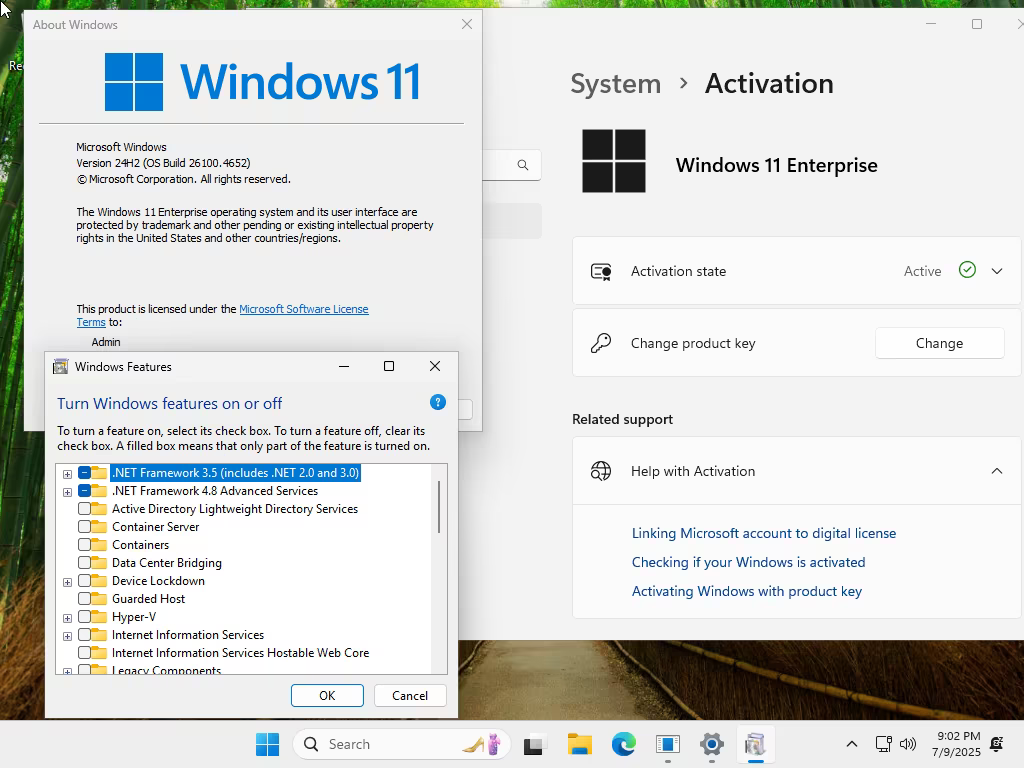
Task: Open Linking Microsoft account to digital license
Action: pyautogui.click(x=763, y=533)
